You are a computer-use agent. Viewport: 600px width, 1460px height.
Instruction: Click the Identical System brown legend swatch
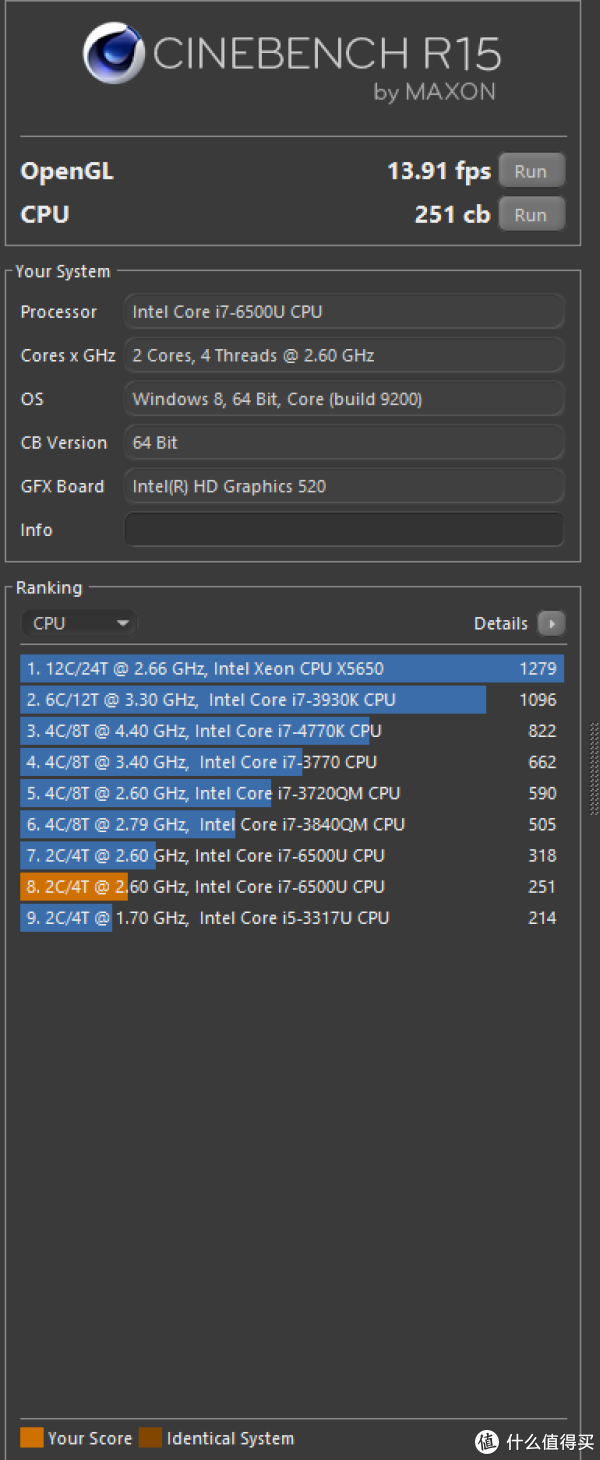[151, 1438]
